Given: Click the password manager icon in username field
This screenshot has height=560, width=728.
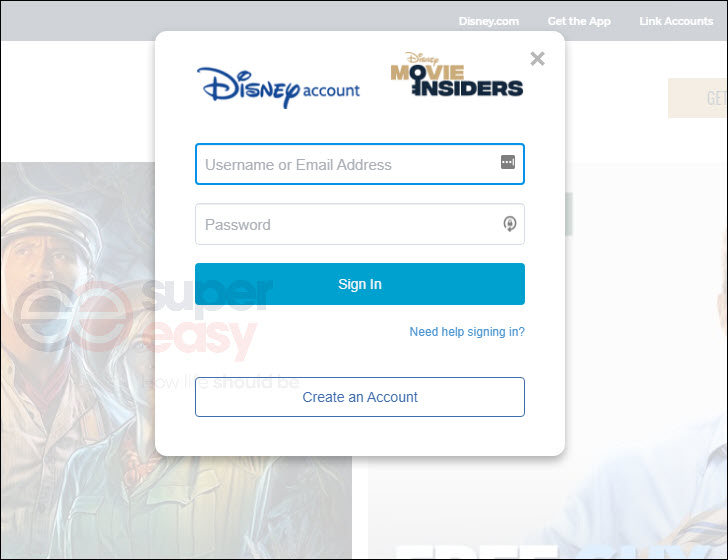Looking at the screenshot, I should coord(508,162).
